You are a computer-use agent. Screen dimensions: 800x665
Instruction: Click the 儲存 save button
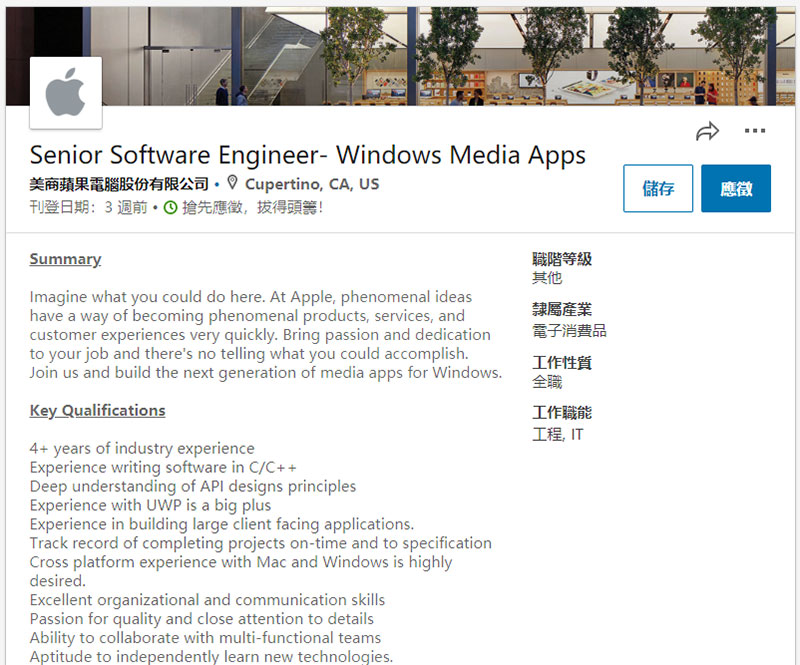click(658, 188)
